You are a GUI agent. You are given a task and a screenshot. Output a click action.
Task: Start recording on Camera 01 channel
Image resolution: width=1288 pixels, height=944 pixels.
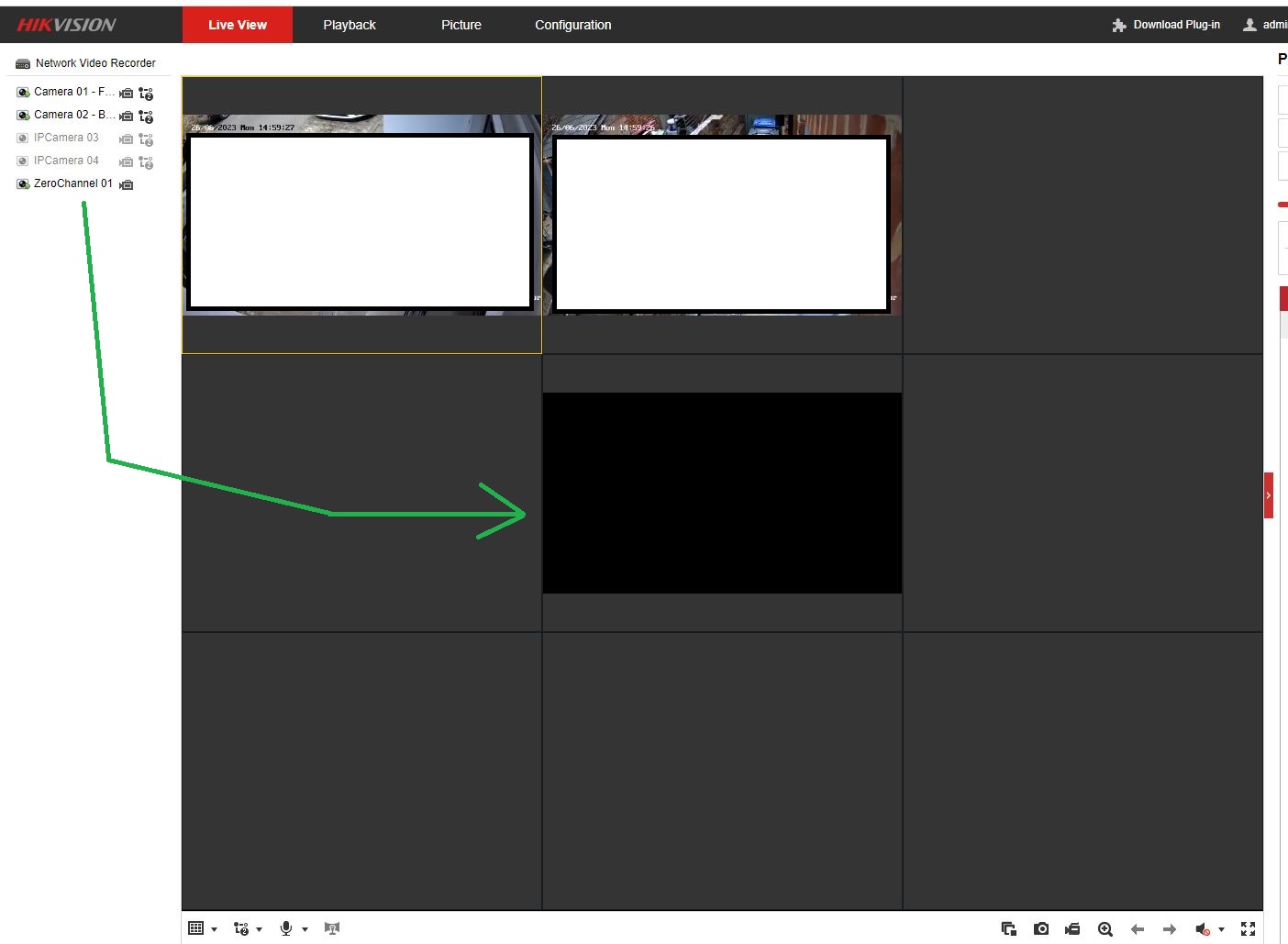pyautogui.click(x=127, y=93)
